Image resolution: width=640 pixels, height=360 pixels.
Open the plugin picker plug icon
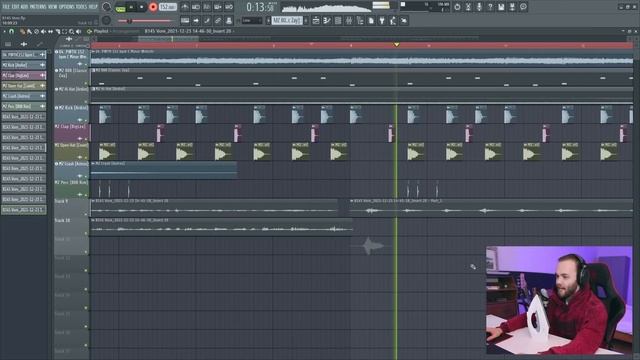382,20
